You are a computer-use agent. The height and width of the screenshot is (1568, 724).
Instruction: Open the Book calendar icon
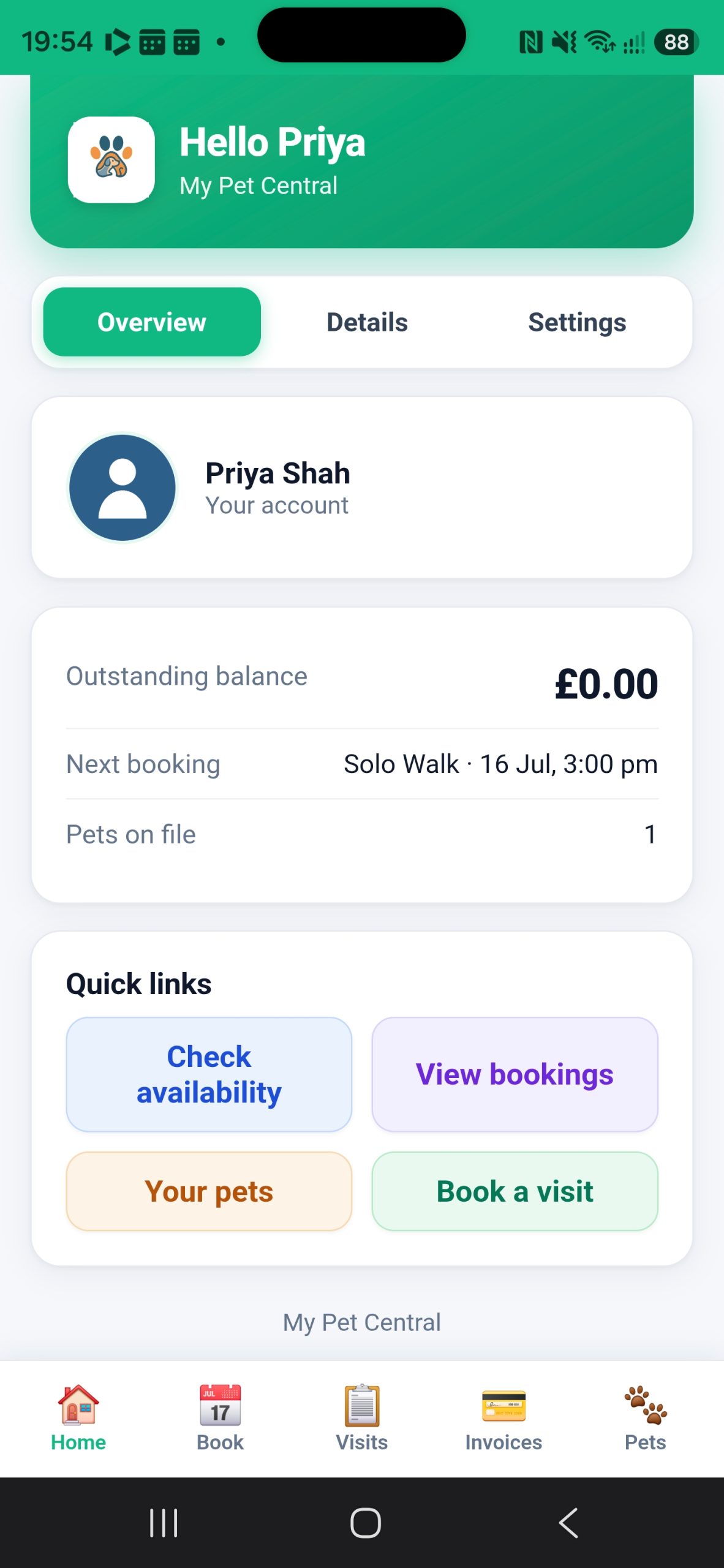pos(220,1405)
